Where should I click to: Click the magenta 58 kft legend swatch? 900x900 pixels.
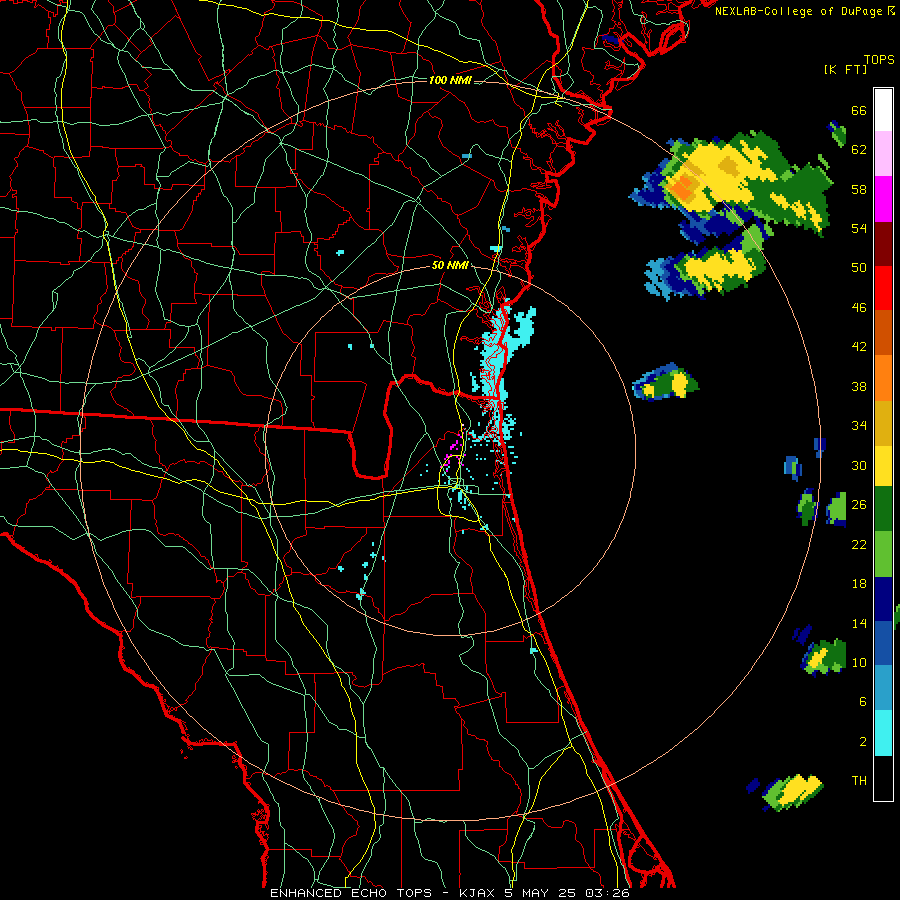pos(883,199)
